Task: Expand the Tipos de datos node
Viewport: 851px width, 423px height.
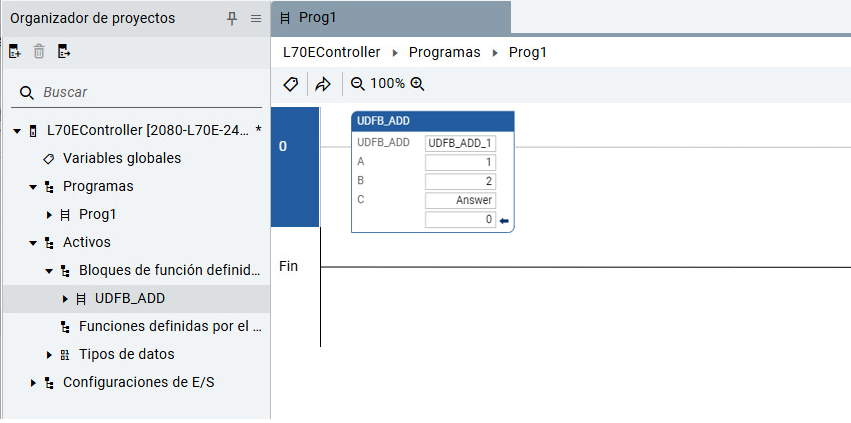Action: tap(49, 355)
